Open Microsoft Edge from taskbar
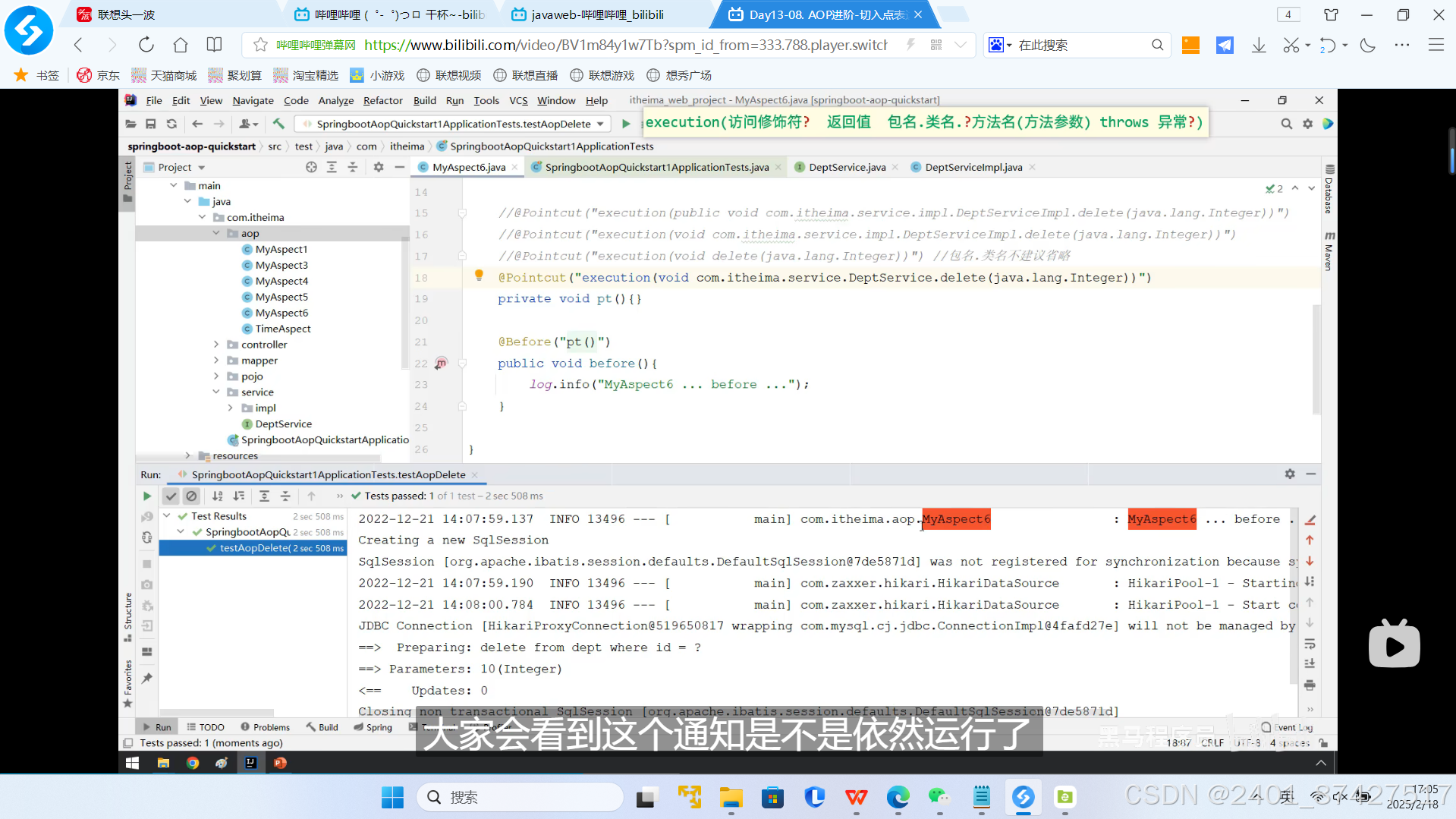The image size is (1456, 819). [898, 797]
